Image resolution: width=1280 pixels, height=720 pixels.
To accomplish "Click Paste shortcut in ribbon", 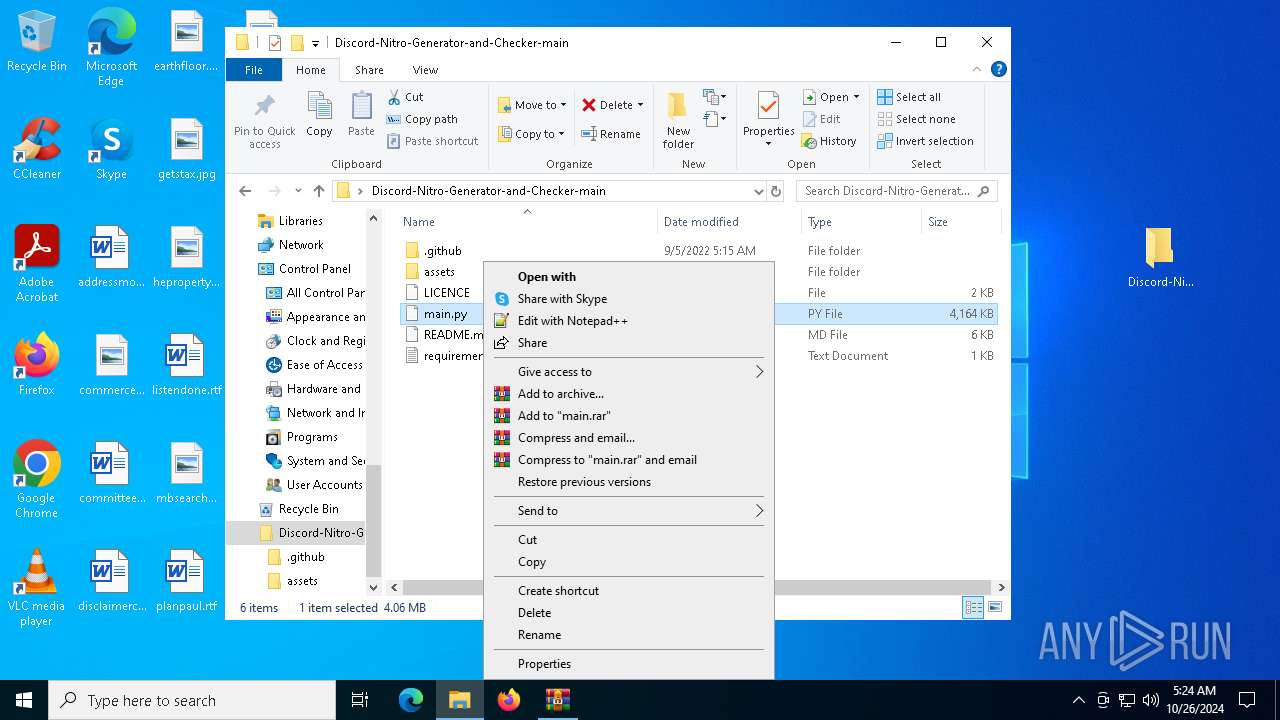I will click(x=433, y=141).
